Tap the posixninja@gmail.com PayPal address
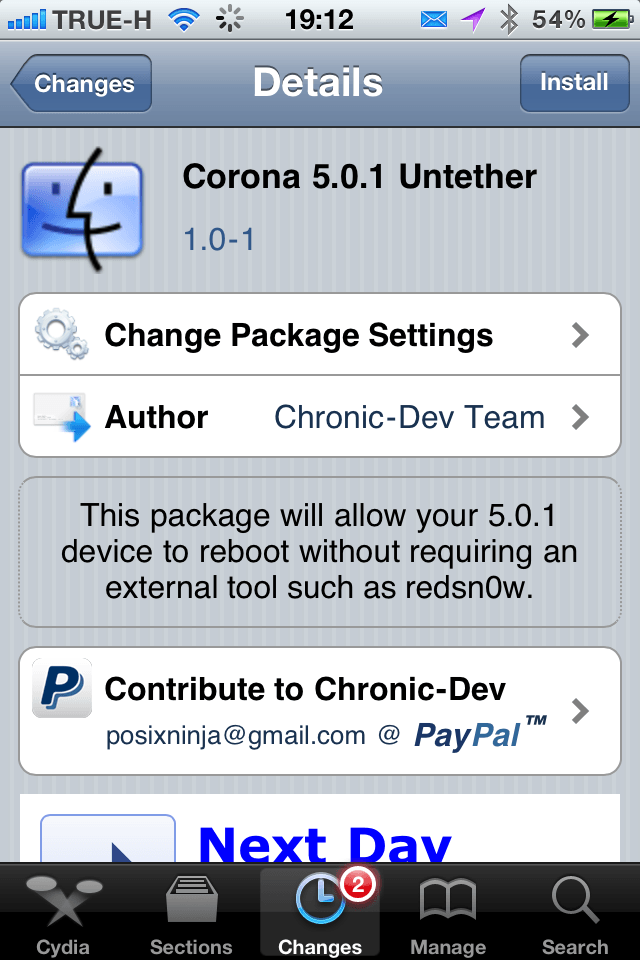 236,737
